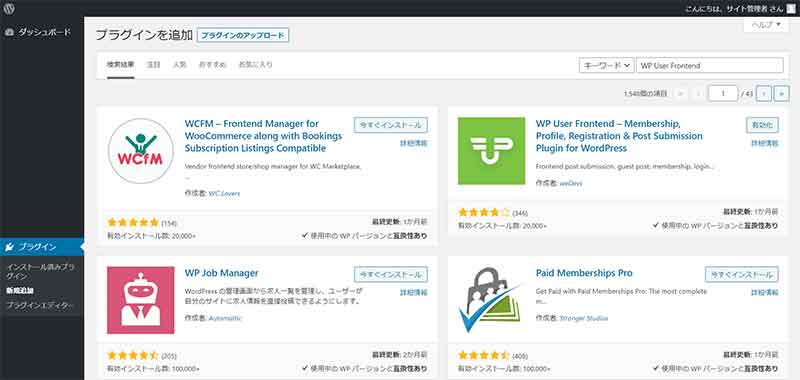Open user greeting こんにちは、サイト管理者 さん
Screen dimensions: 800x380
coord(733,8)
